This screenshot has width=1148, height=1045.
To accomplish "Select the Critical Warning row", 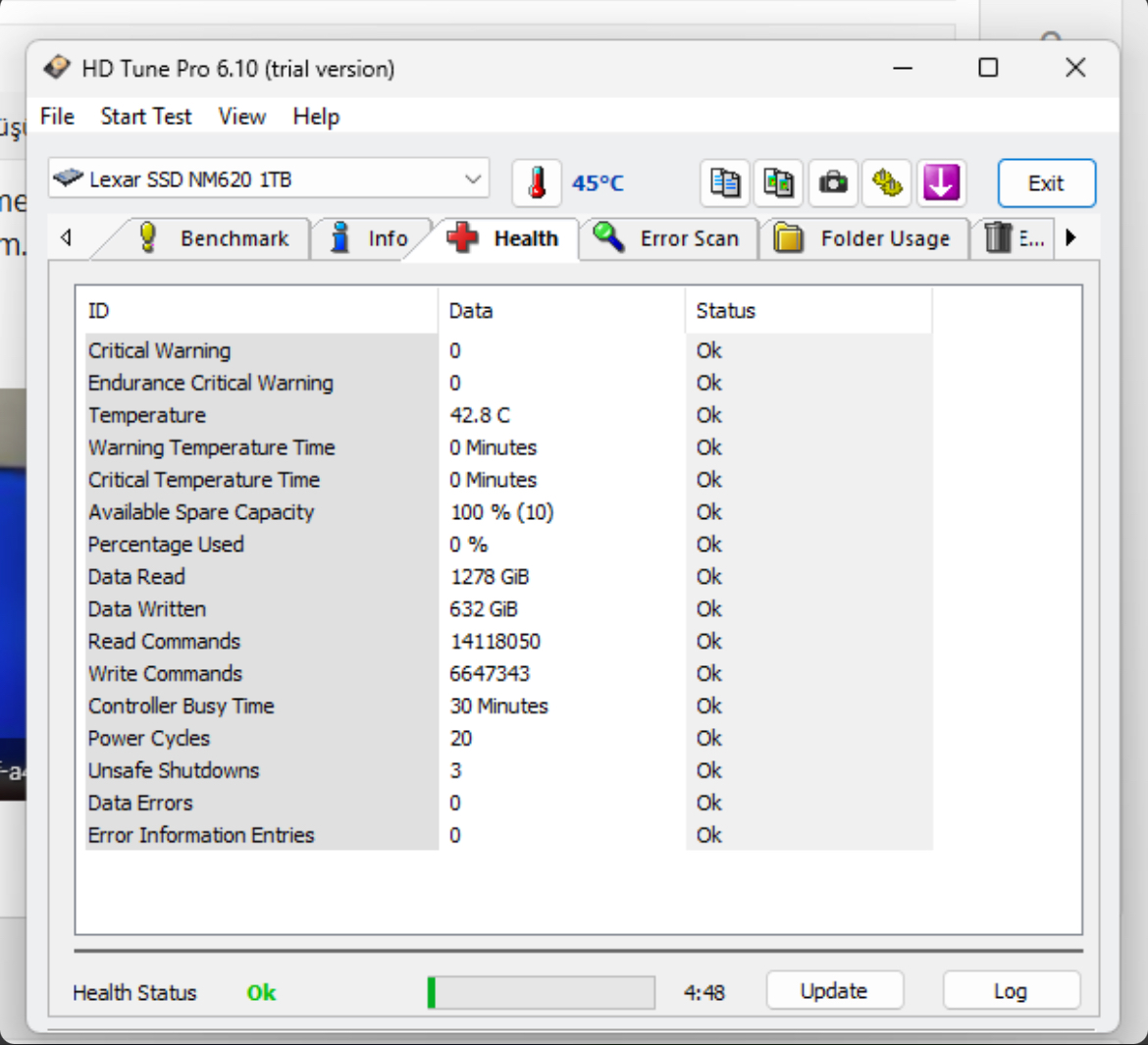I will pyautogui.click(x=508, y=350).
